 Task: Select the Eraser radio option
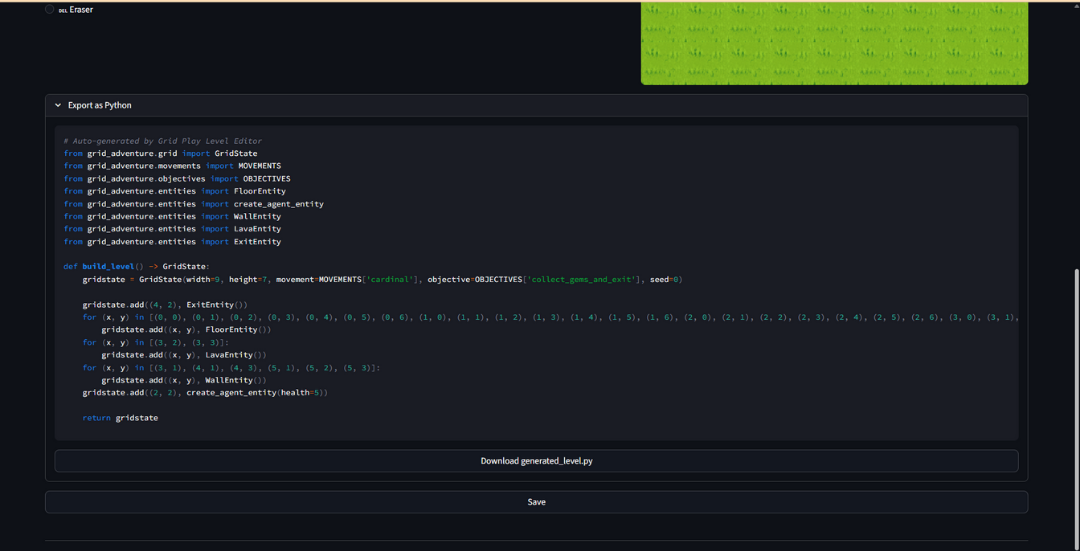(50, 10)
